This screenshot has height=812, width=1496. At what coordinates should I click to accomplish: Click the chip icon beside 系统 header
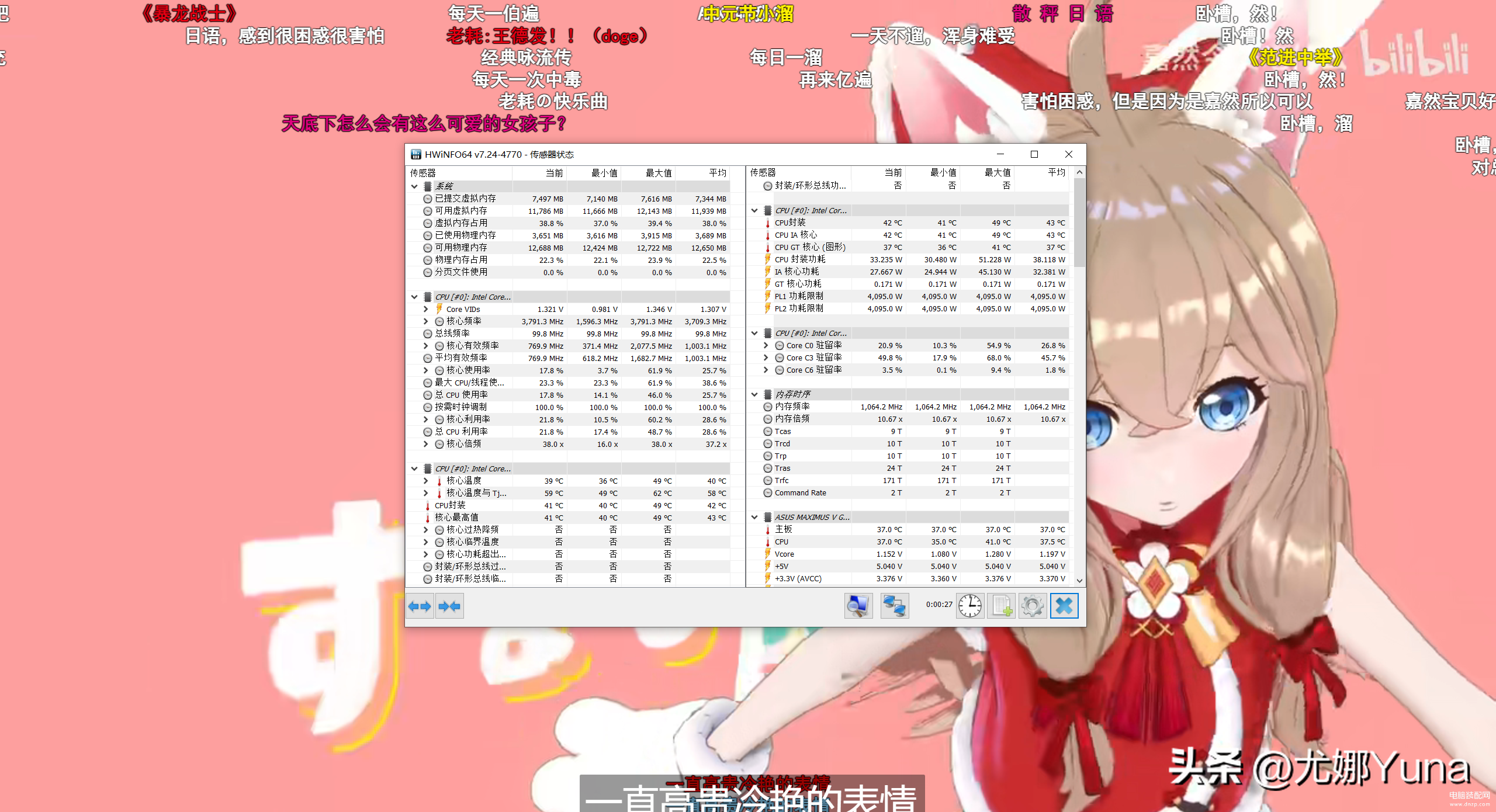tap(428, 186)
